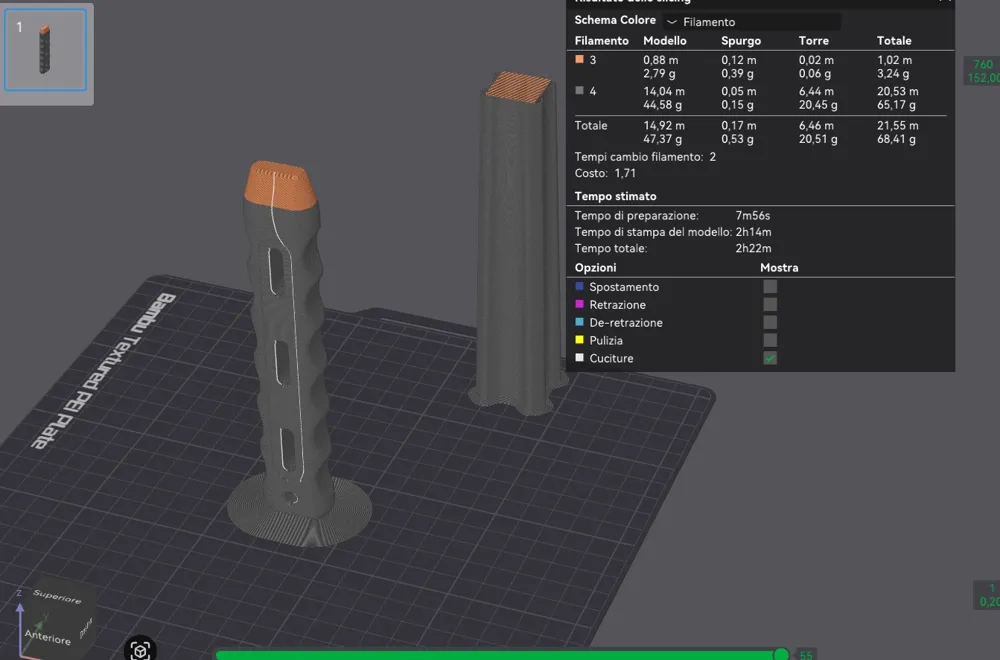Viewport: 1000px width, 660px height.
Task: Enable the Pulizia display checkbox
Action: point(770,341)
